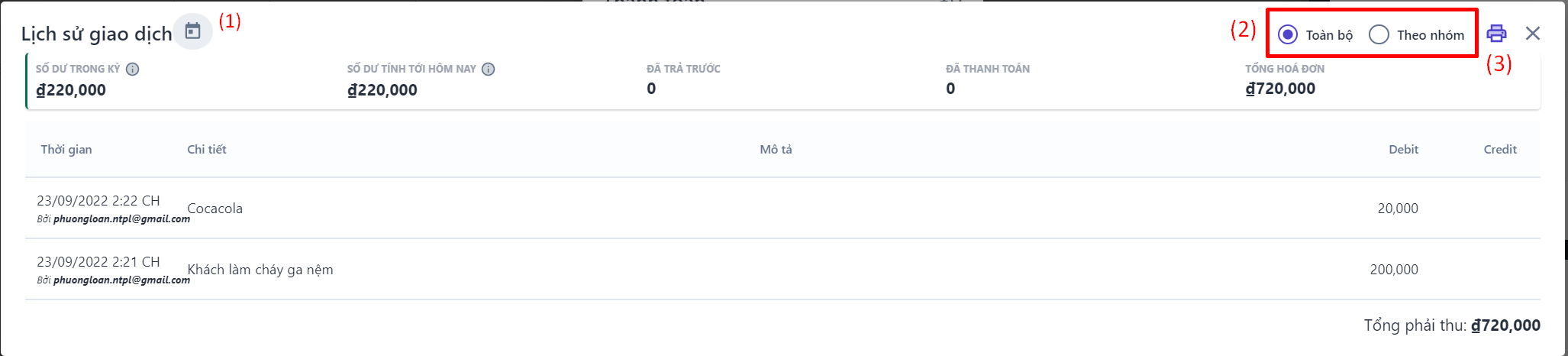The width and height of the screenshot is (1568, 356).
Task: Click info icon beside Số dư tính tới hôm nay
Action: [489, 70]
